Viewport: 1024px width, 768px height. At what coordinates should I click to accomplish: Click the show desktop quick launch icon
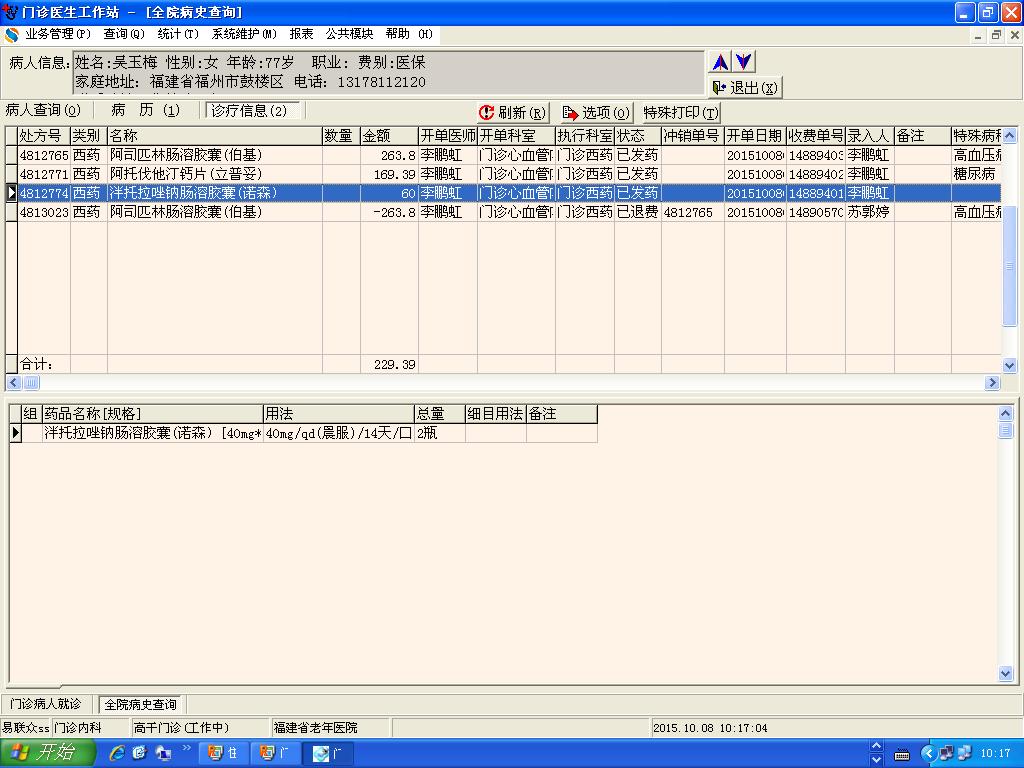pyautogui.click(x=163, y=754)
